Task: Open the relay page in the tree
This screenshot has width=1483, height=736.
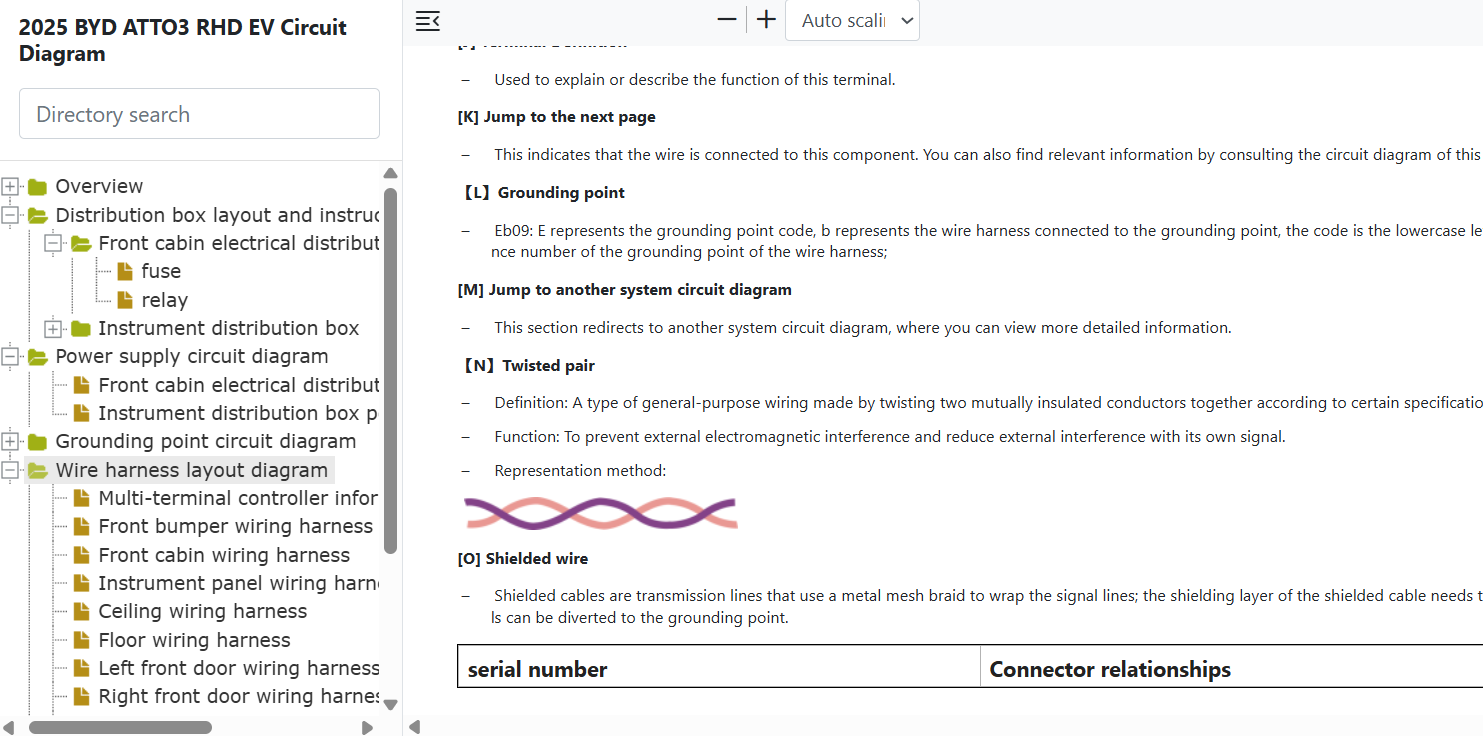Action: [165, 300]
